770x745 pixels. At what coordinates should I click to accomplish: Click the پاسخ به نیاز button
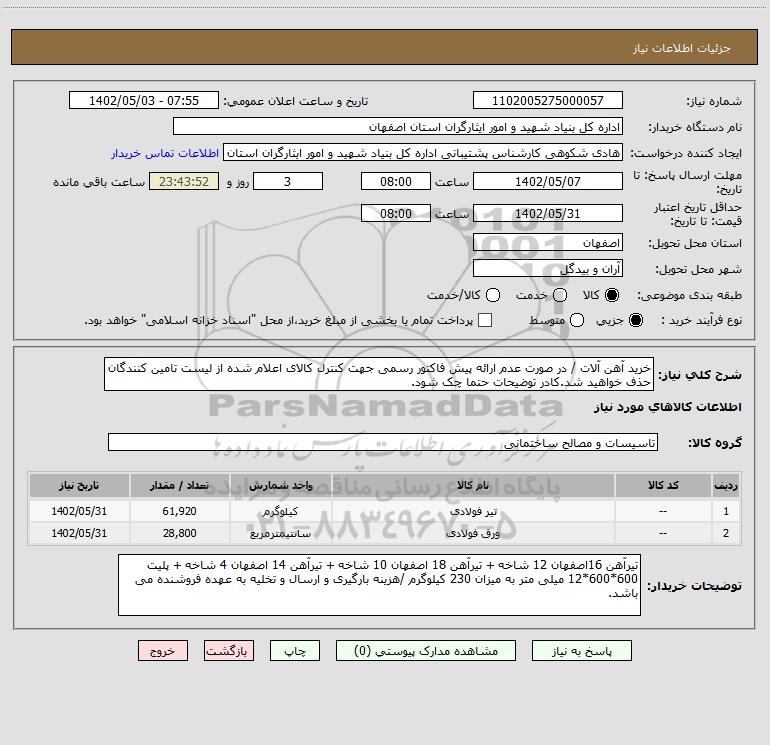[582, 651]
